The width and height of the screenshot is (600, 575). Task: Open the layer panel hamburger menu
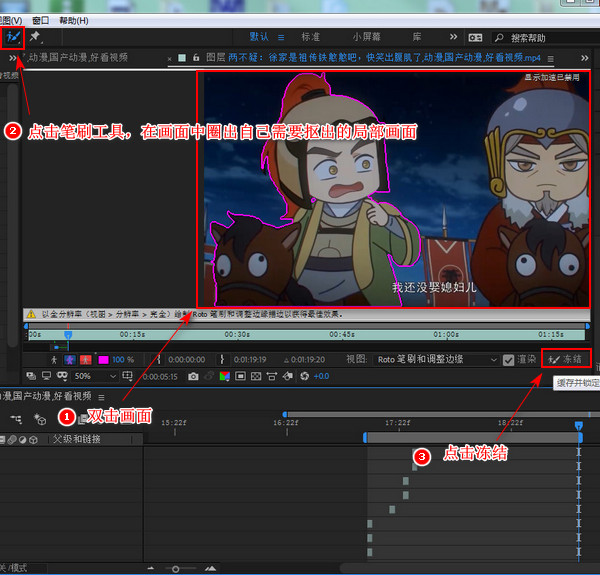coord(550,59)
